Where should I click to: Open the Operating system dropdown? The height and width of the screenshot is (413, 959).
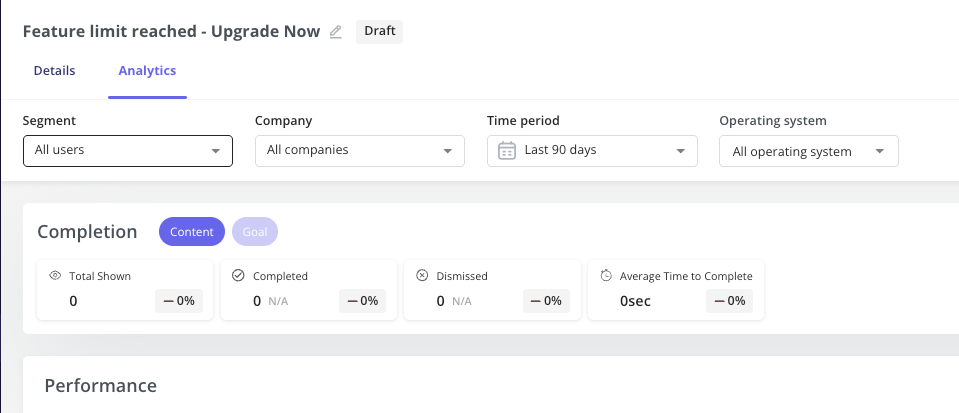pyautogui.click(x=809, y=151)
